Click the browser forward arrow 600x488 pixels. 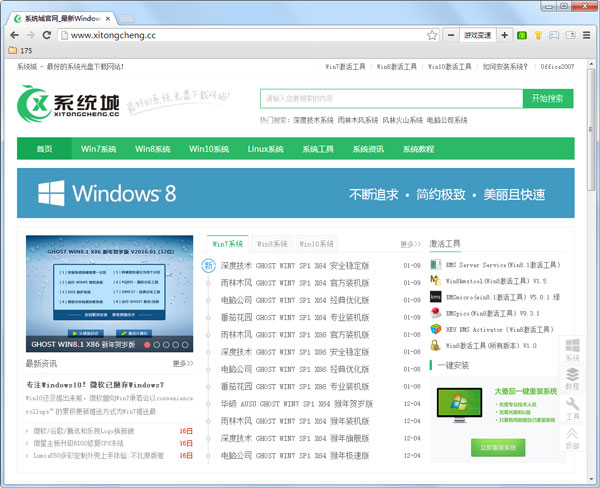[x=31, y=35]
